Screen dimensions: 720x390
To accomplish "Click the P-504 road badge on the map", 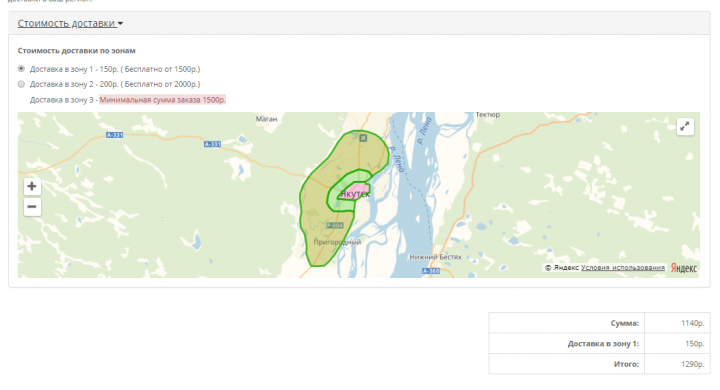I will (x=335, y=226).
